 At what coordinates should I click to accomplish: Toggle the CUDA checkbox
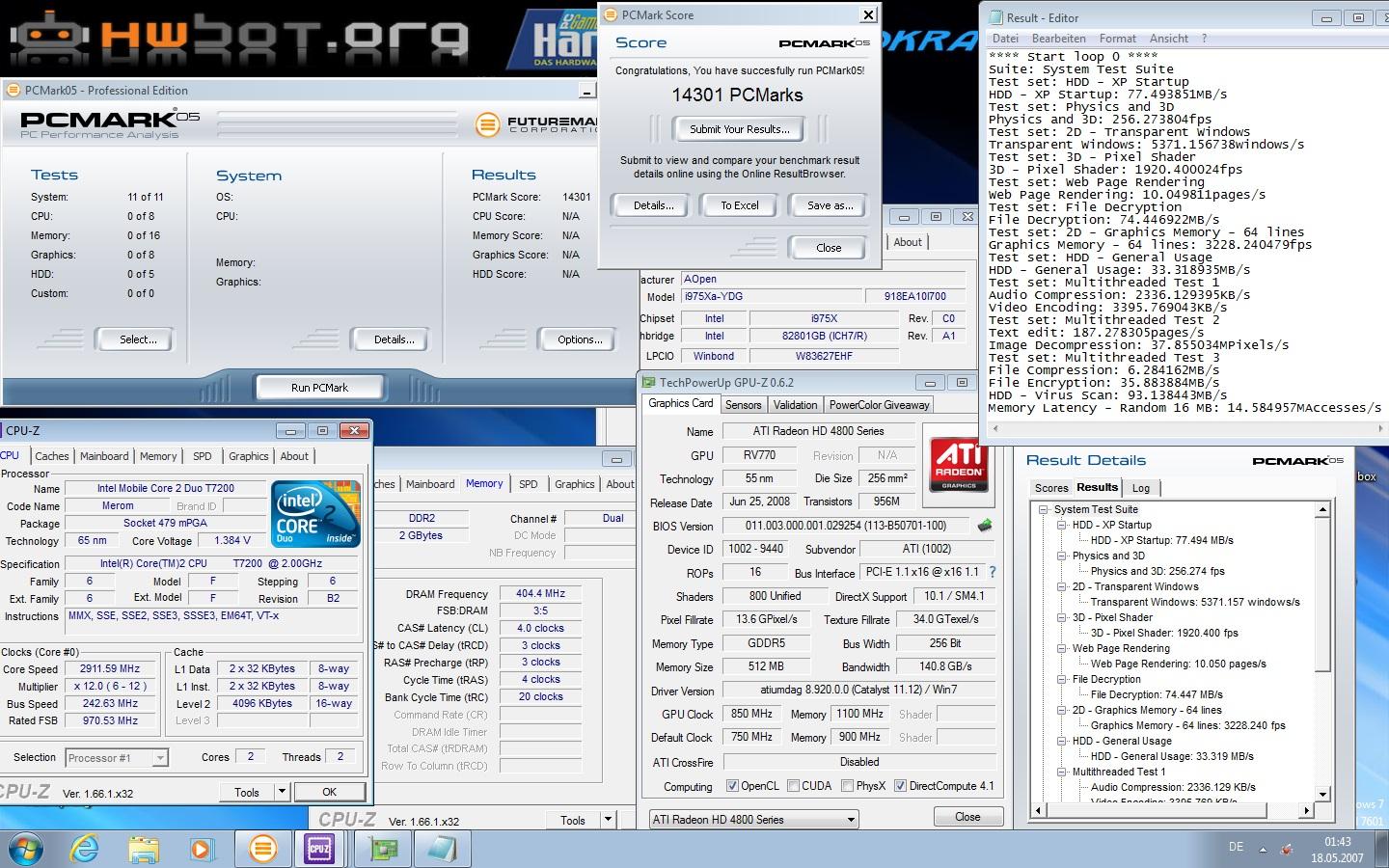click(x=793, y=786)
